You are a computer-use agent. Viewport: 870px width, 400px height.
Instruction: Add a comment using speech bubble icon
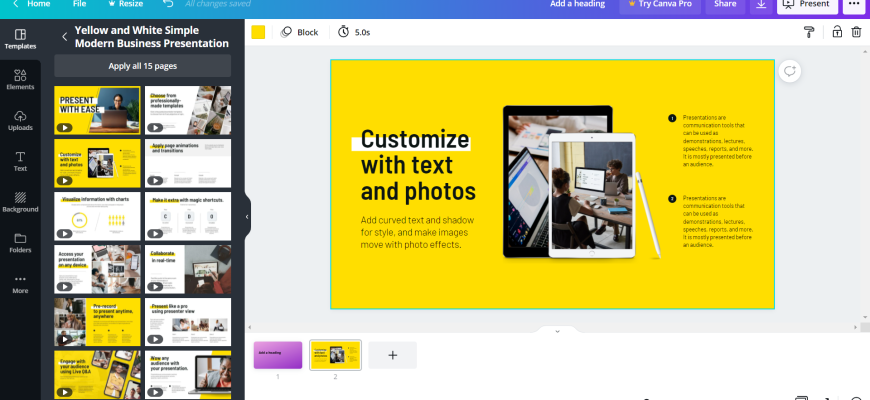(790, 71)
